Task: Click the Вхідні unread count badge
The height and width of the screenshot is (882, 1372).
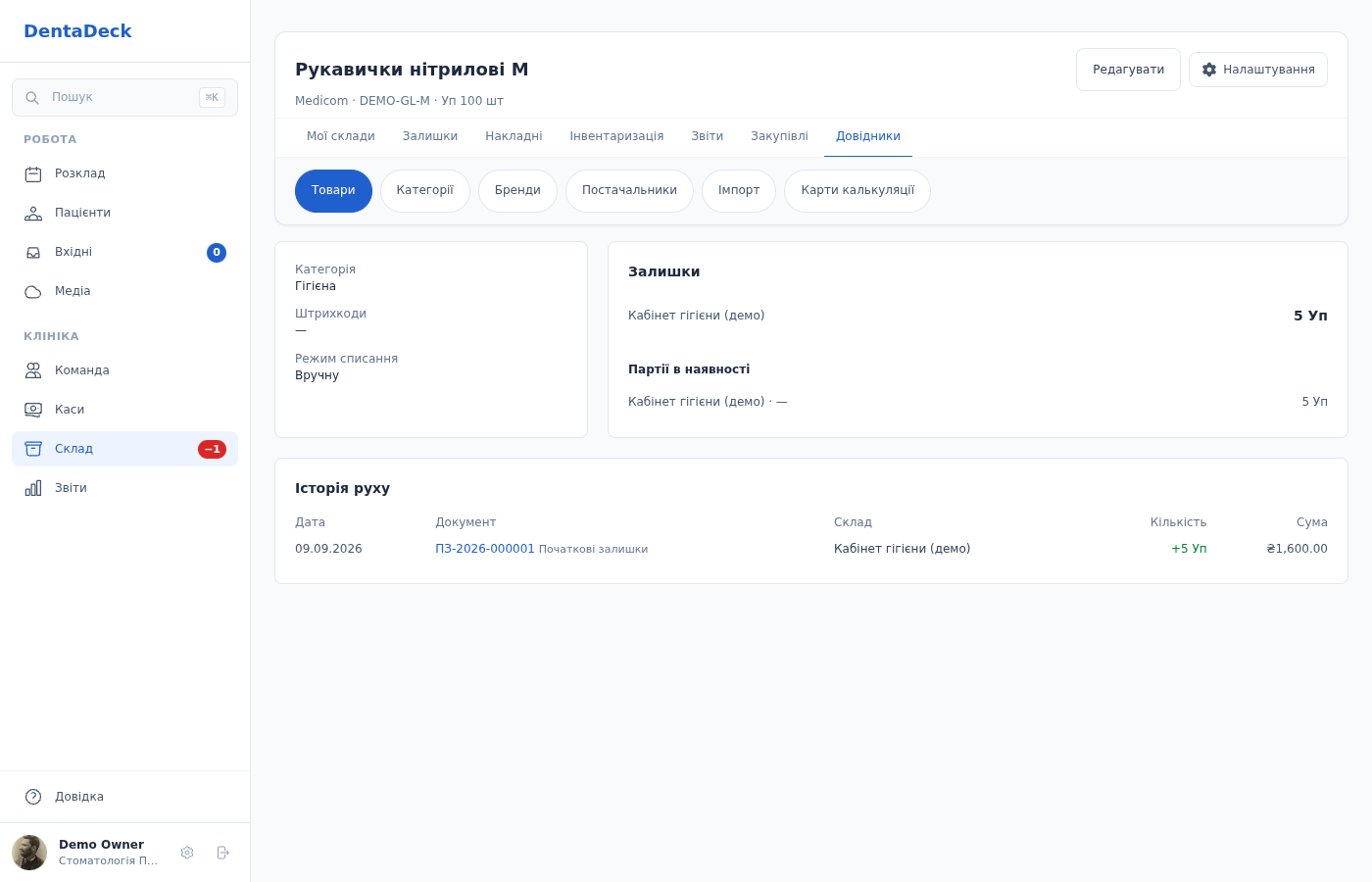Action: 217,253
